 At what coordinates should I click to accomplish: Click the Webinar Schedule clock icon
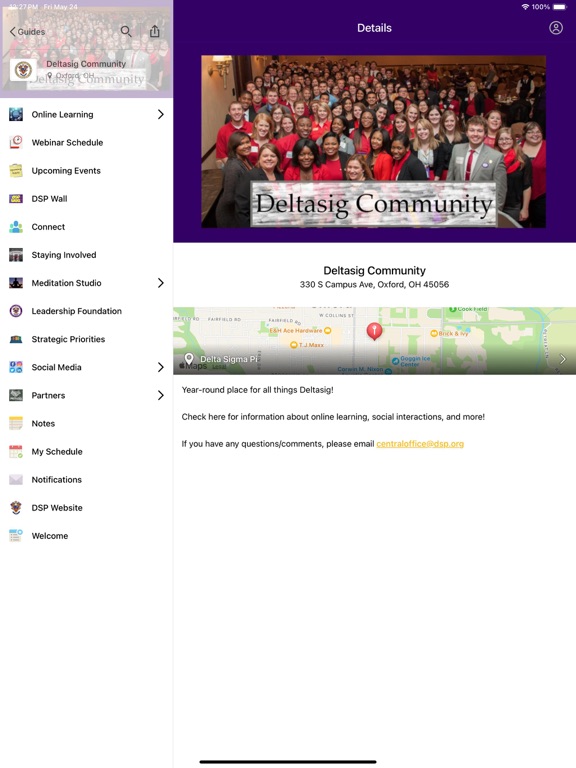(16, 143)
